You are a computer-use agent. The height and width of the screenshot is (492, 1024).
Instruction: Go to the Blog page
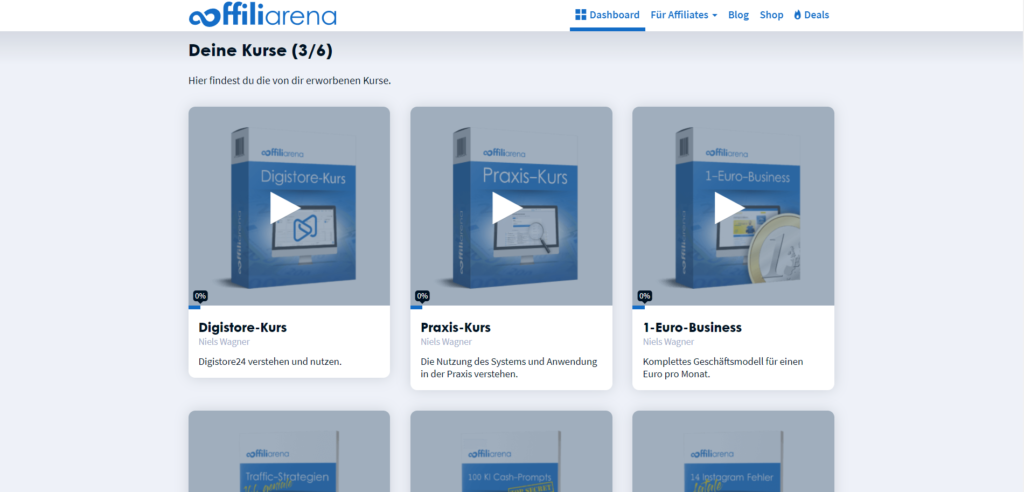click(738, 15)
